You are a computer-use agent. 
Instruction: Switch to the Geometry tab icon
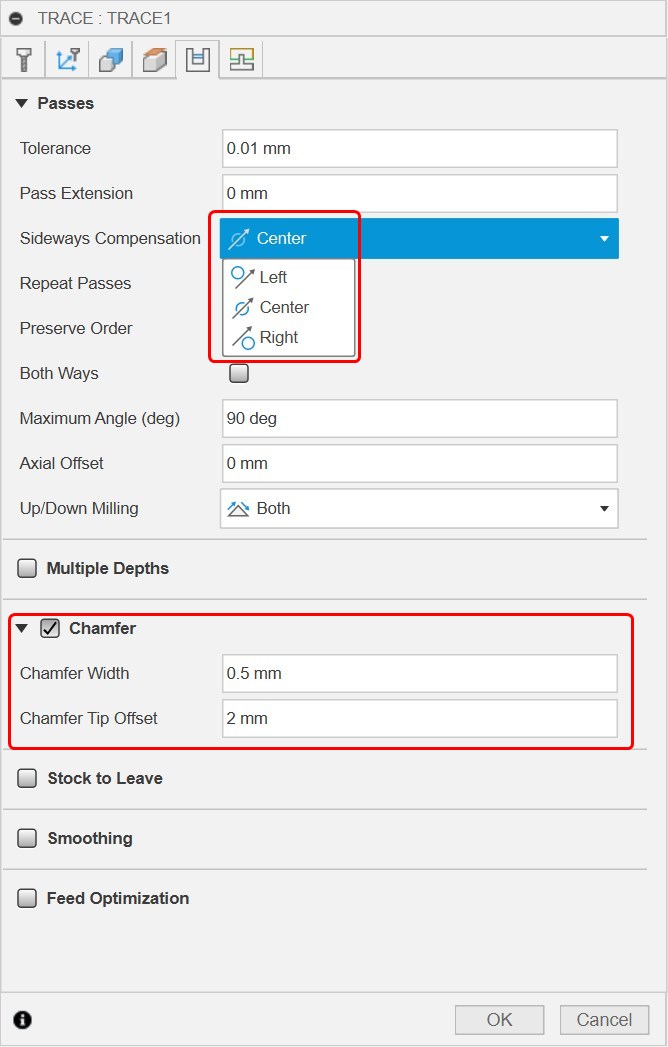(x=111, y=60)
